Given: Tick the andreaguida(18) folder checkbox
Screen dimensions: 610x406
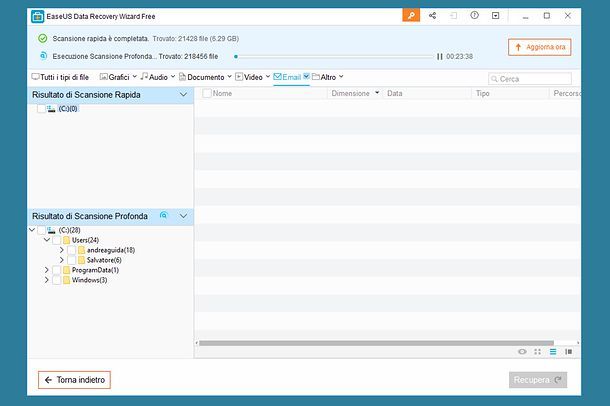Looking at the screenshot, I should pyautogui.click(x=72, y=250).
